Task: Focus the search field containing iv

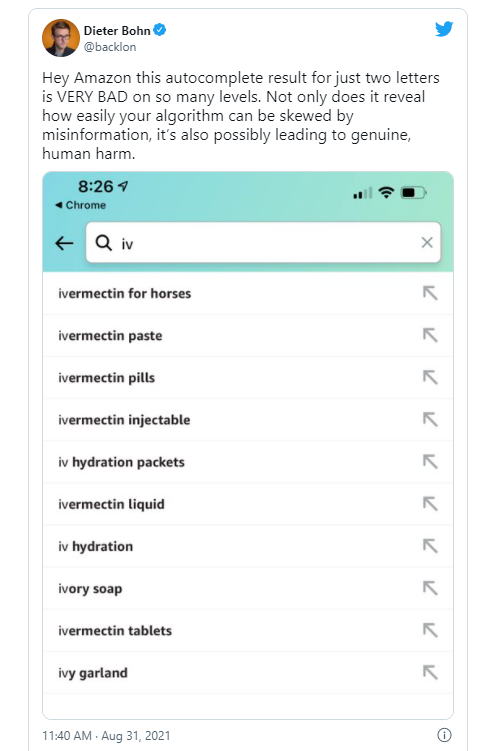Action: click(263, 242)
